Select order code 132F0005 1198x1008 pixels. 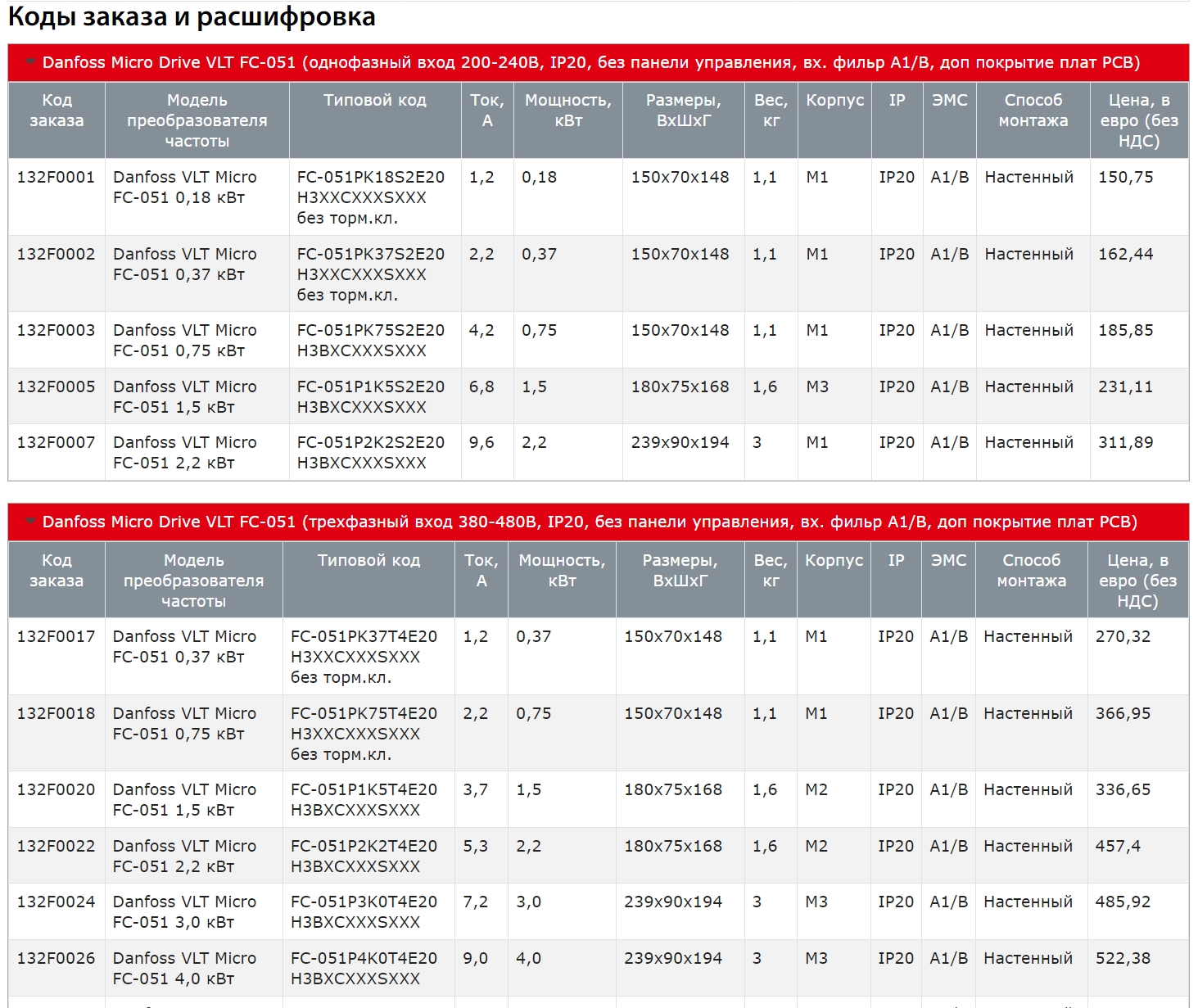[x=56, y=386]
